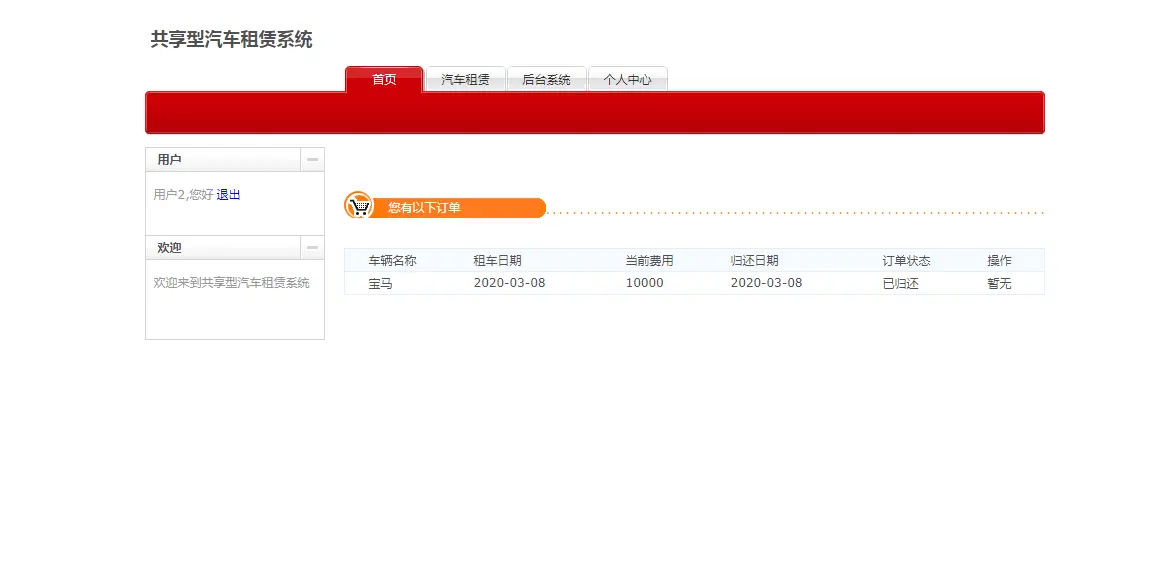Click the 车辆名称 column header
1174x587 pixels.
392,261
